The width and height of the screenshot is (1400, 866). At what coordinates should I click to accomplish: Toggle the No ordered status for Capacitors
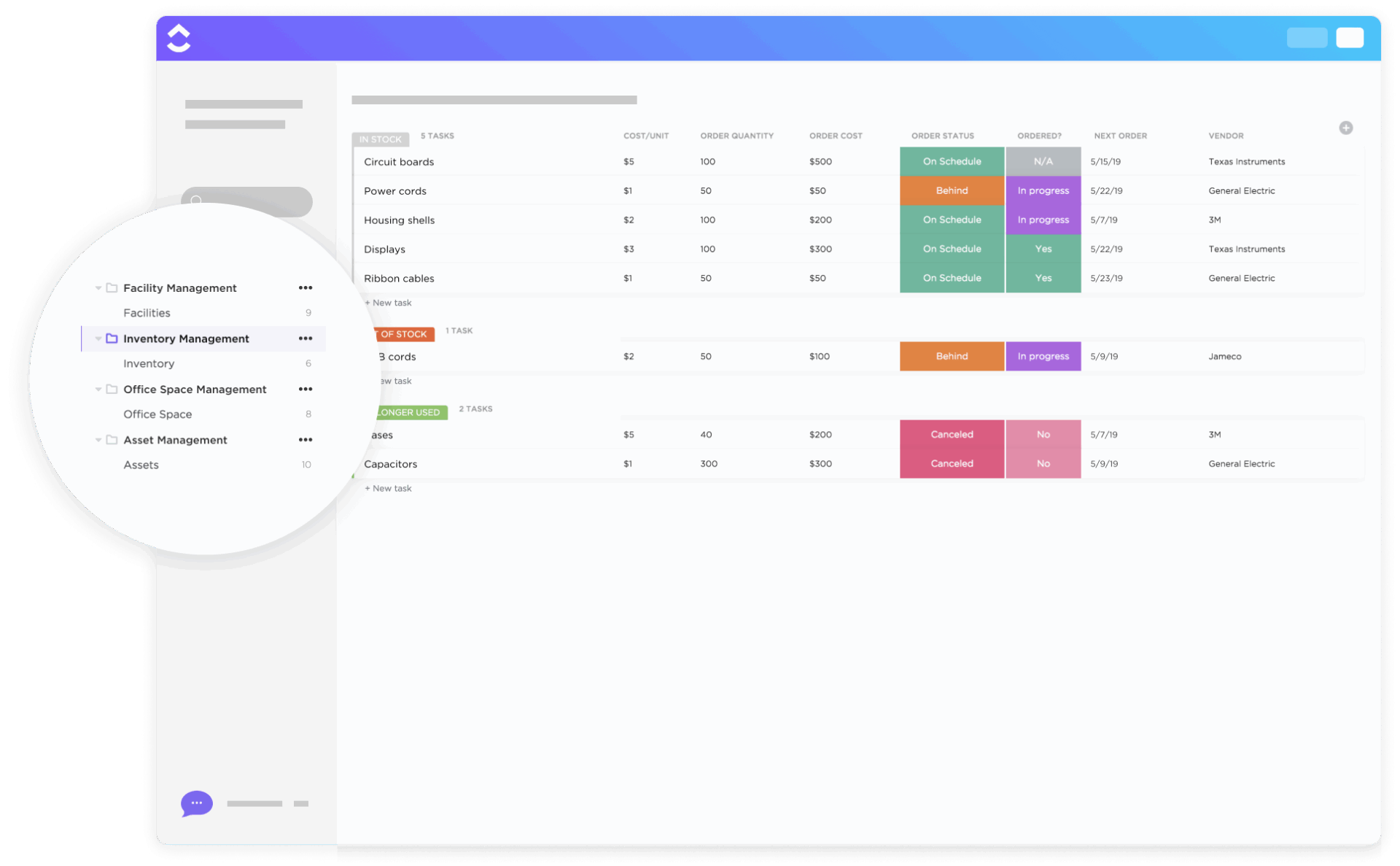(1043, 463)
